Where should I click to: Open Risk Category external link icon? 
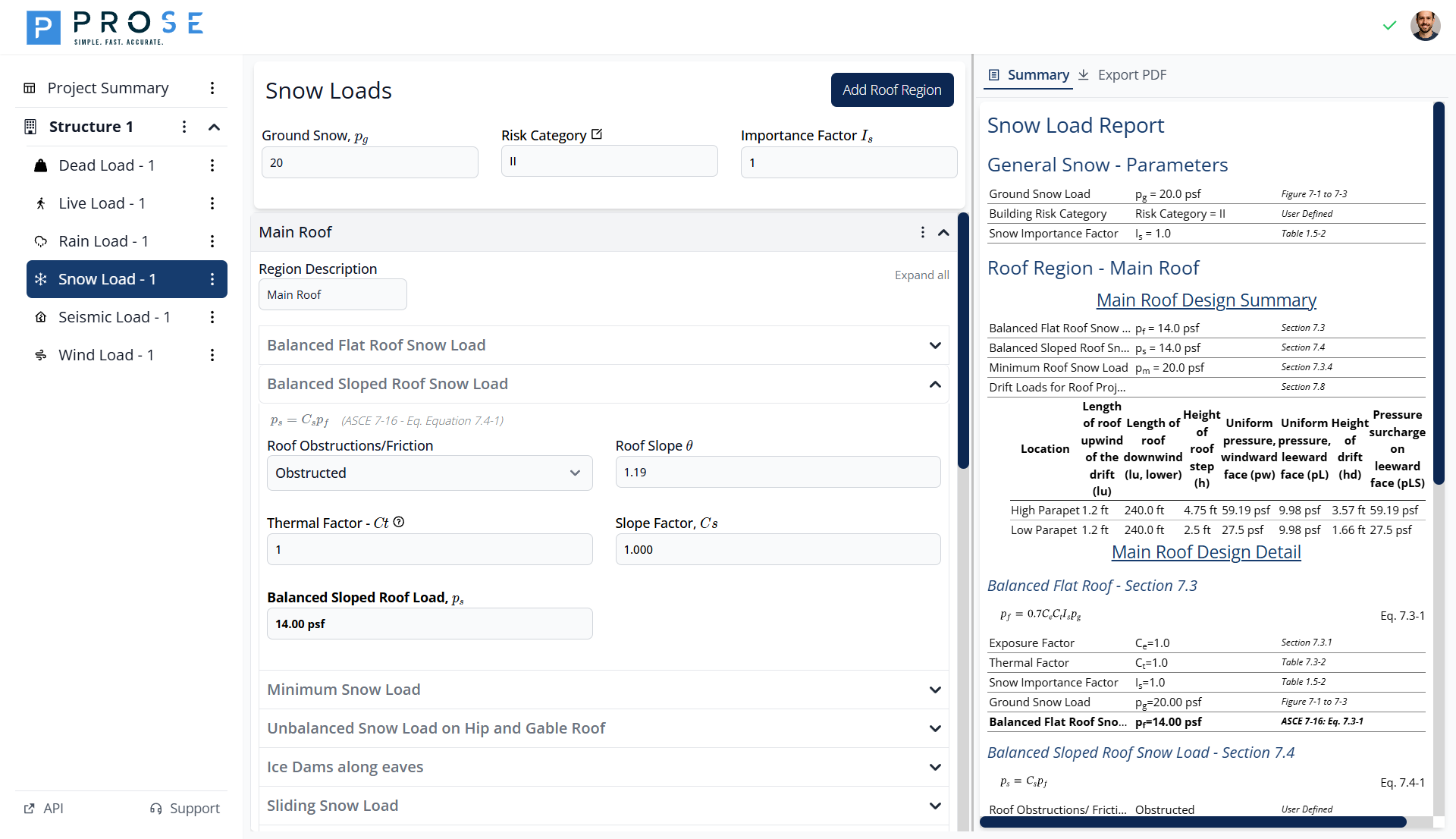597,134
